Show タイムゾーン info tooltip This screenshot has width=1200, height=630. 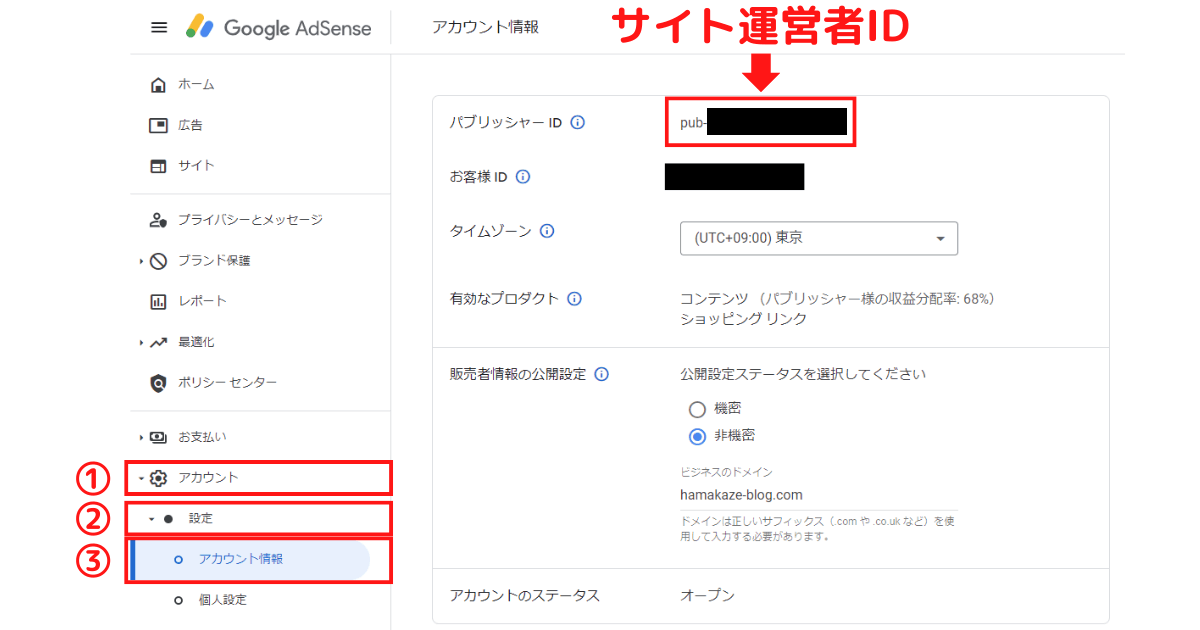tap(546, 230)
